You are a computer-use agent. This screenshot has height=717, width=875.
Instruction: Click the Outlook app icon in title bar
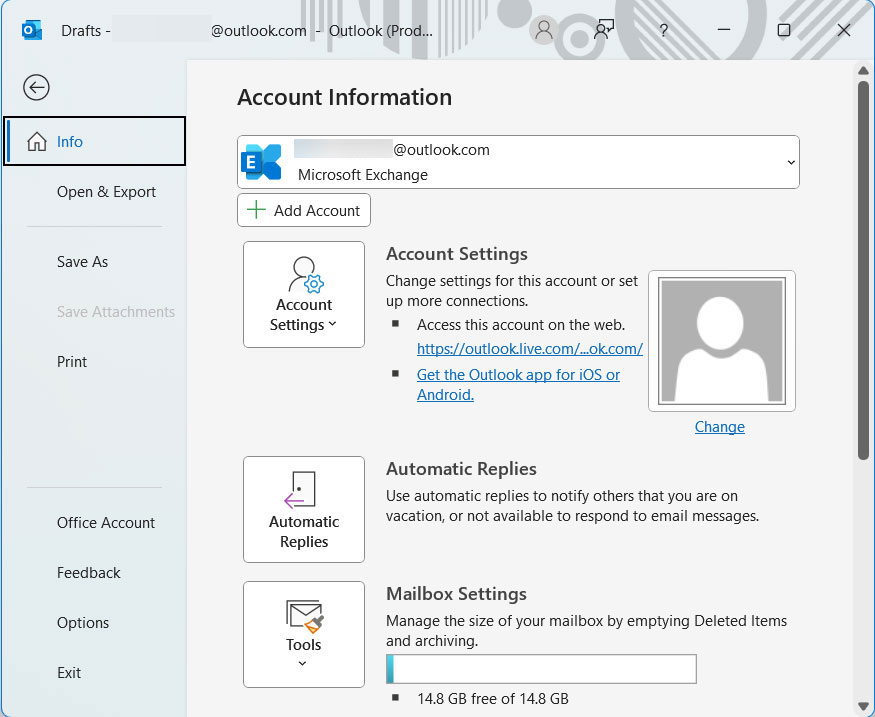(32, 30)
